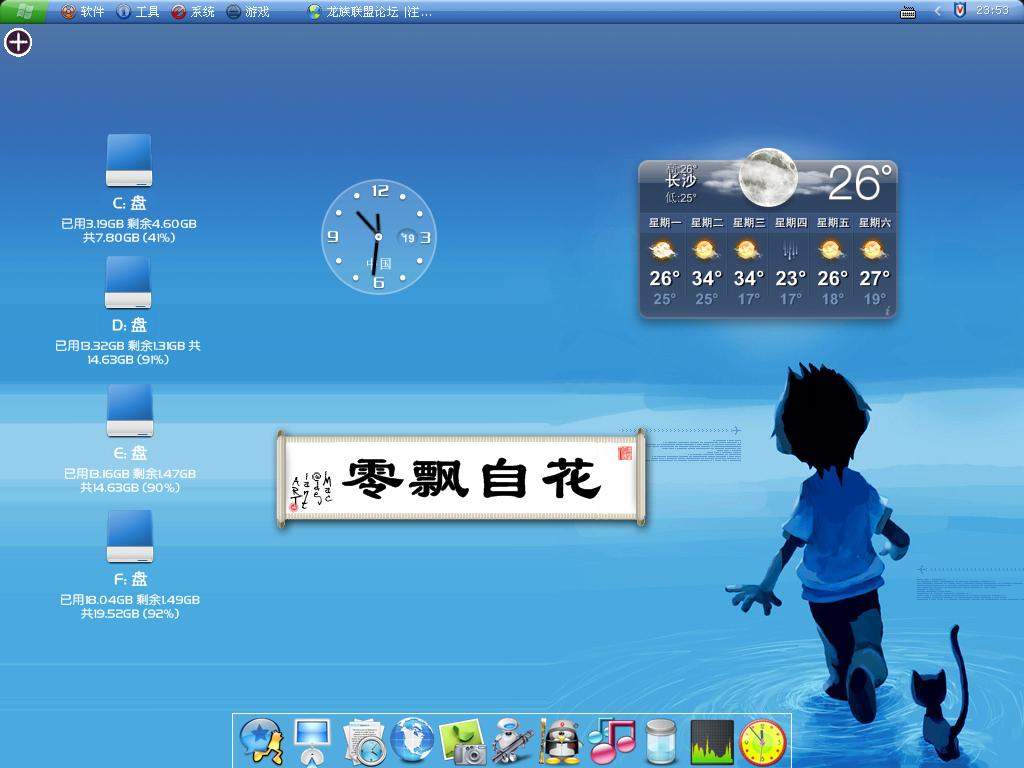
Task: Open the 系统 (System) menu
Action: pyautogui.click(x=193, y=12)
